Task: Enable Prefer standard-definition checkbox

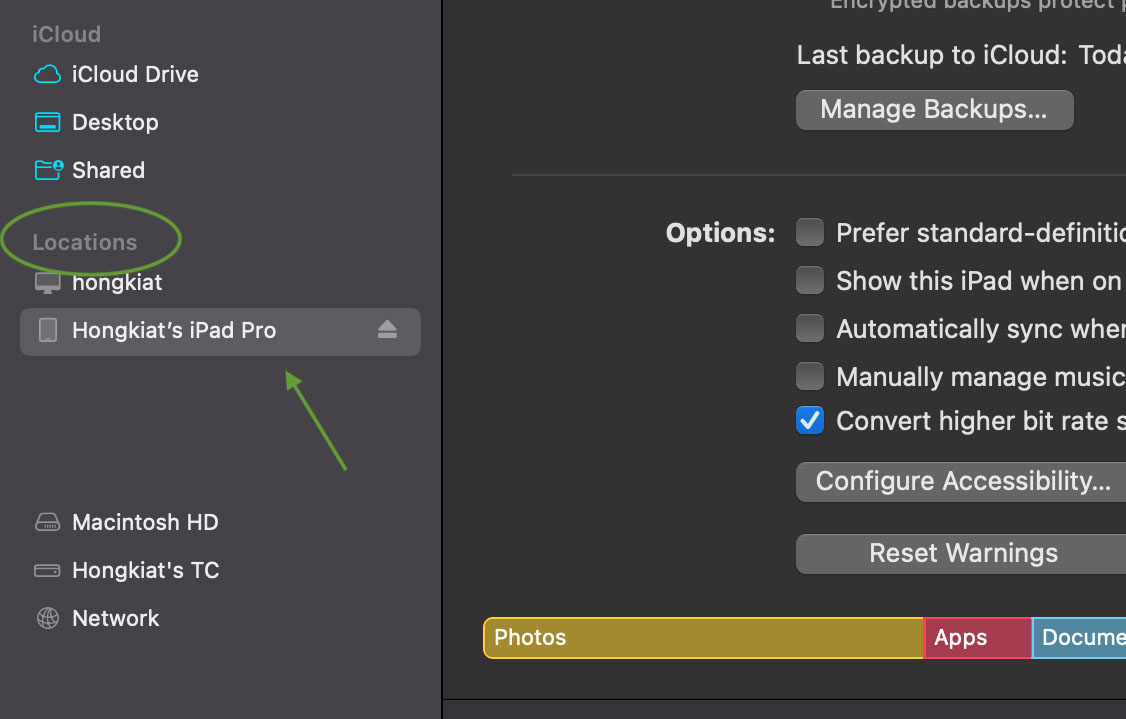Action: tap(809, 233)
